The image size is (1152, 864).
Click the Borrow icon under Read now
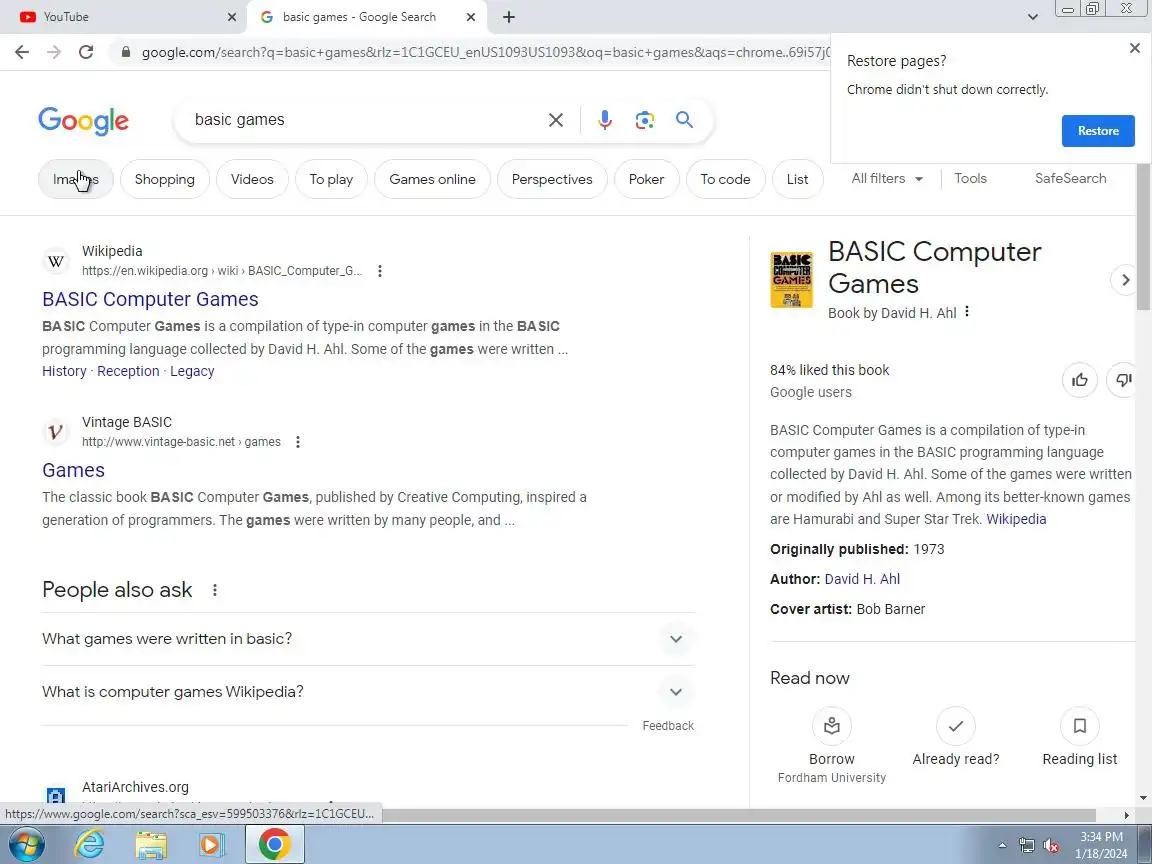point(832,726)
